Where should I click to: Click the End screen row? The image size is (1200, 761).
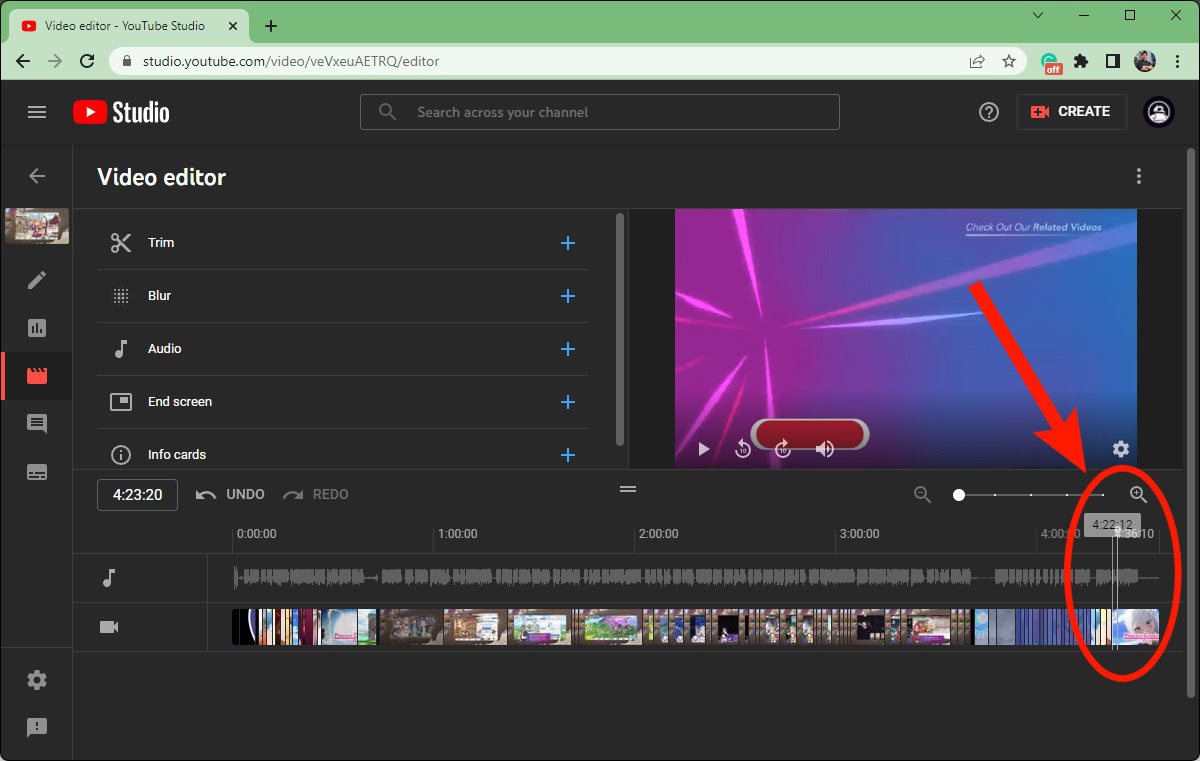(x=340, y=402)
